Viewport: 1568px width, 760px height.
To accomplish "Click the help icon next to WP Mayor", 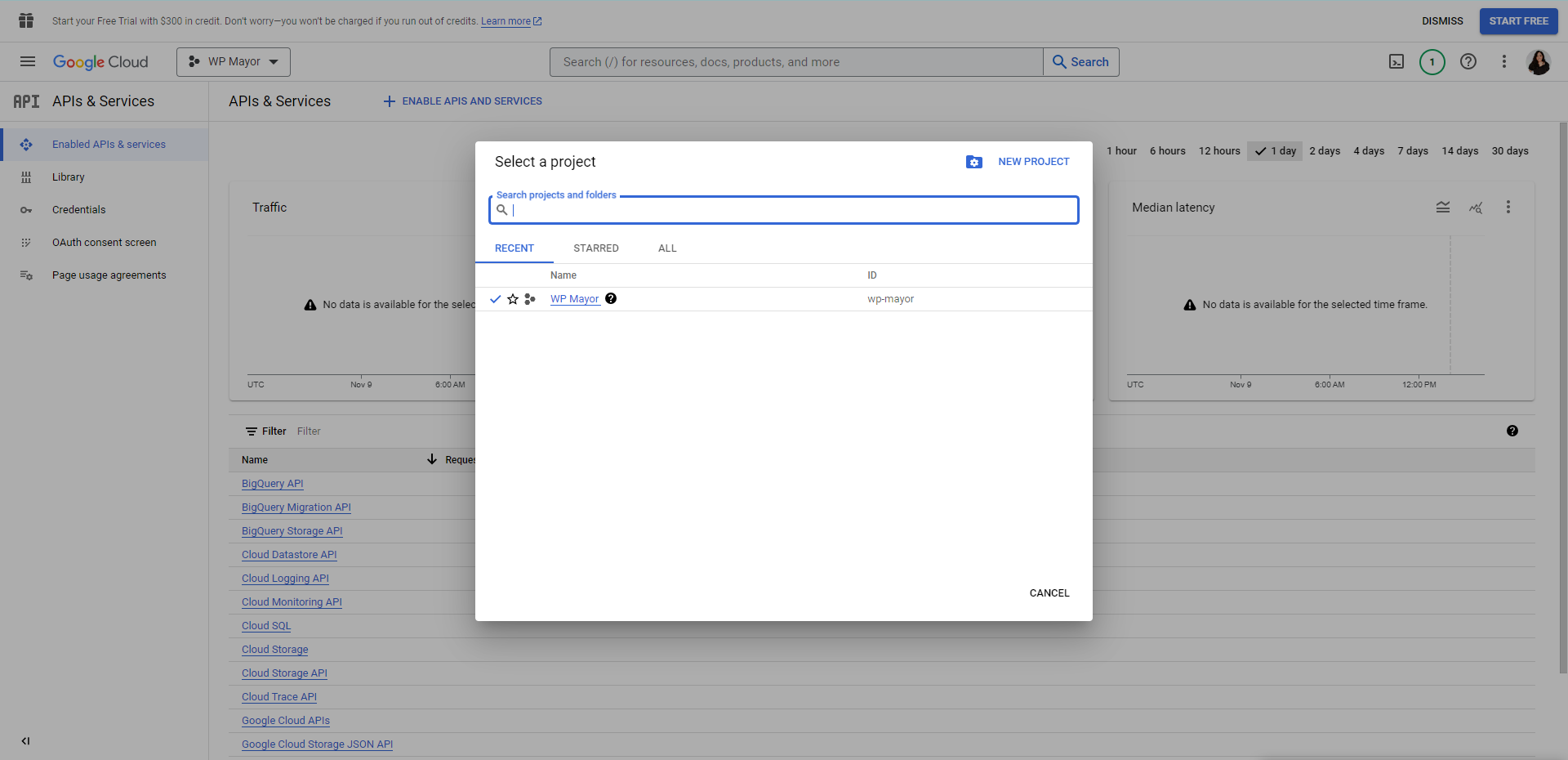I will click(611, 299).
